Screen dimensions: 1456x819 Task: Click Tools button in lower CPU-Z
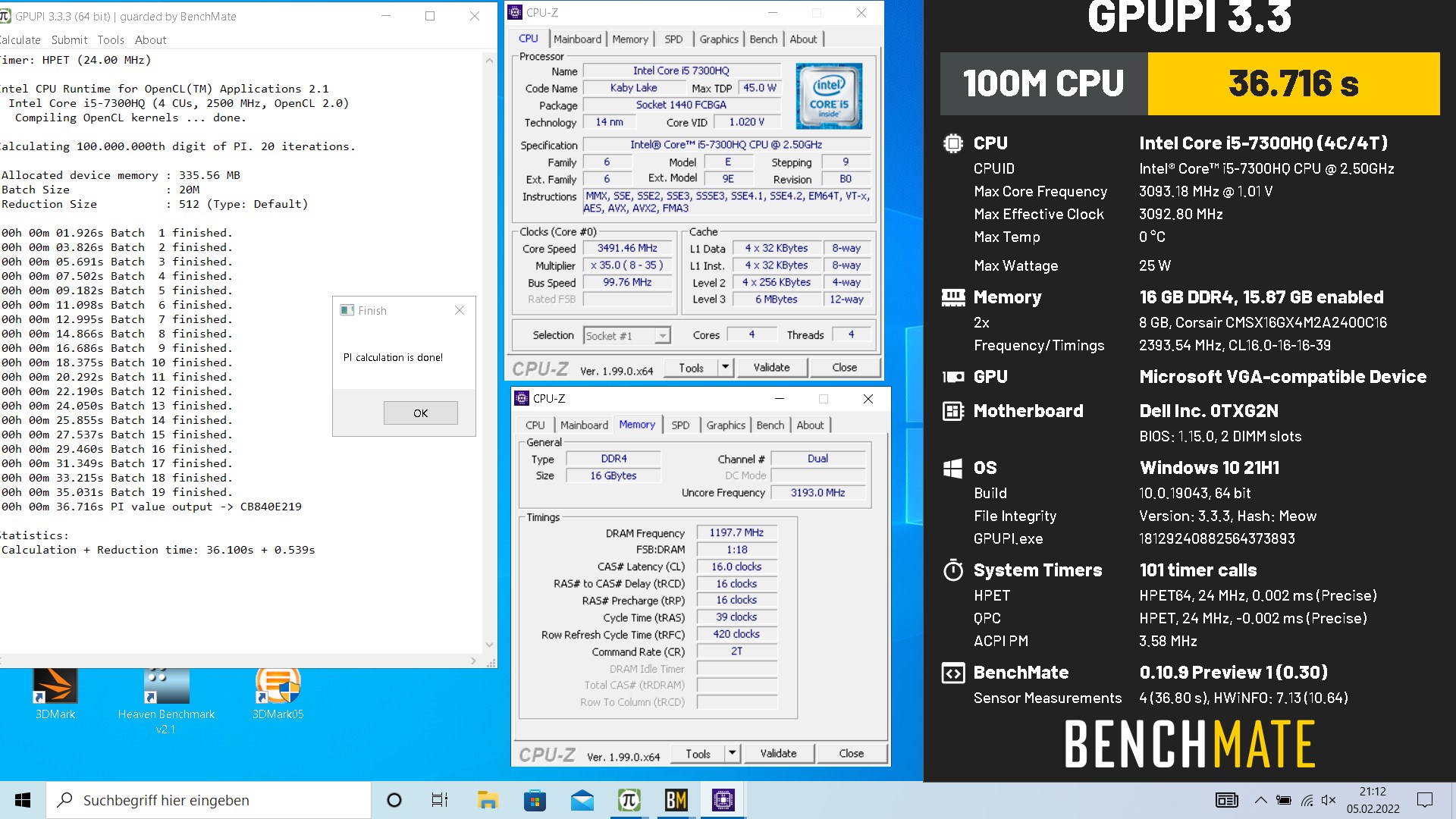pos(698,754)
